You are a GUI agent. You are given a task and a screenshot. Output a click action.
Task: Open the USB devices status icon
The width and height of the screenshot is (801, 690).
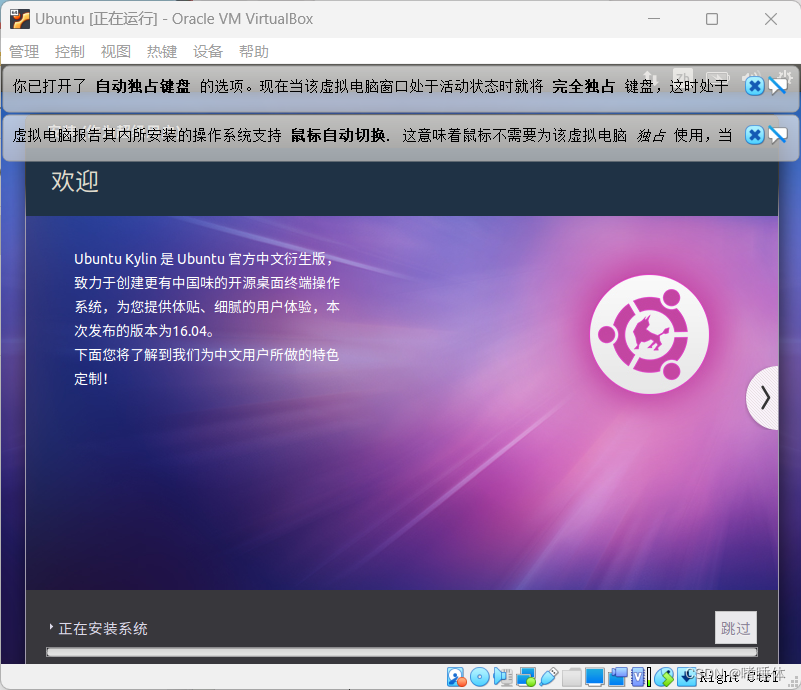point(549,677)
